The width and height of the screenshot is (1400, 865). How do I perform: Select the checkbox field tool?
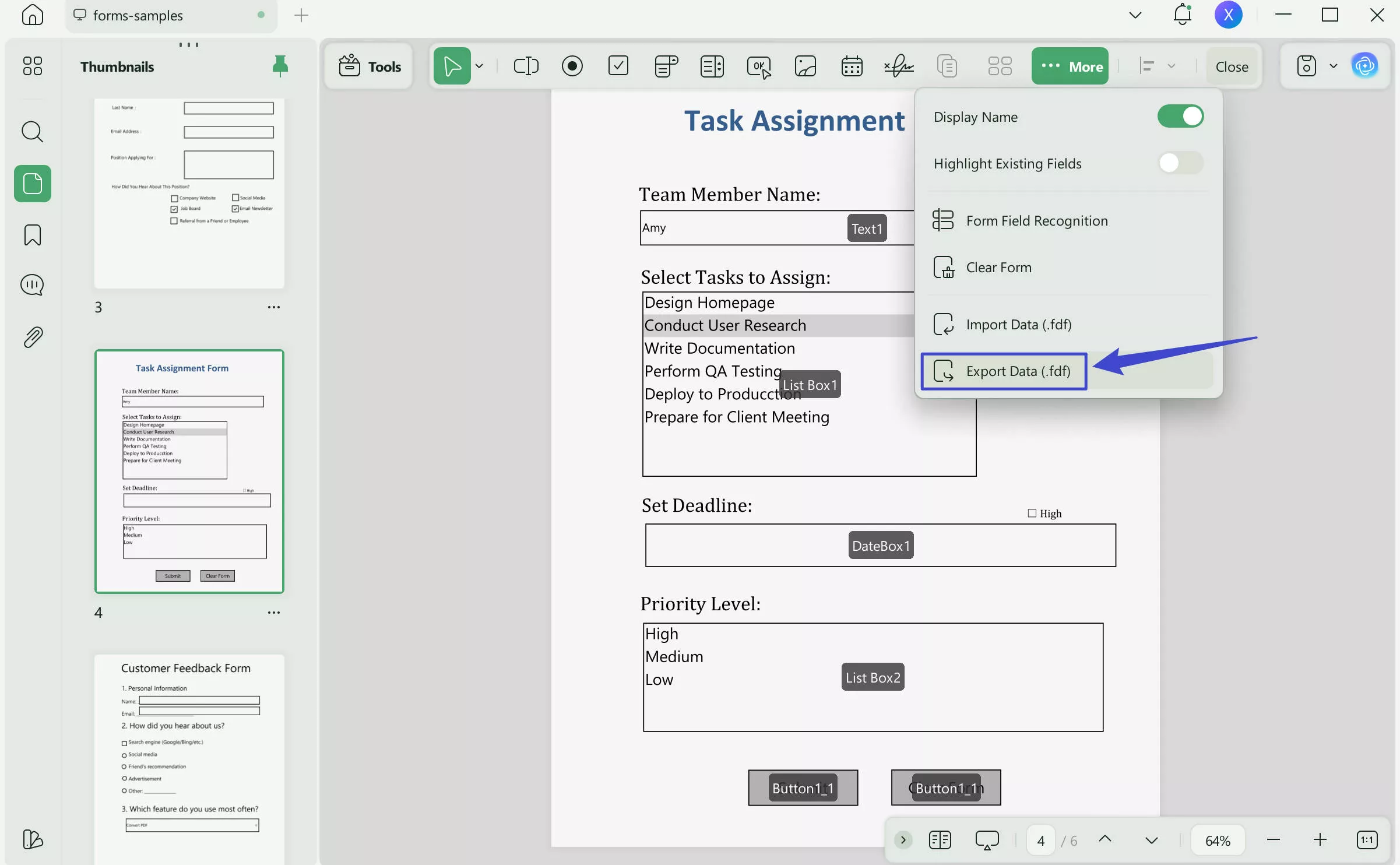click(x=618, y=66)
